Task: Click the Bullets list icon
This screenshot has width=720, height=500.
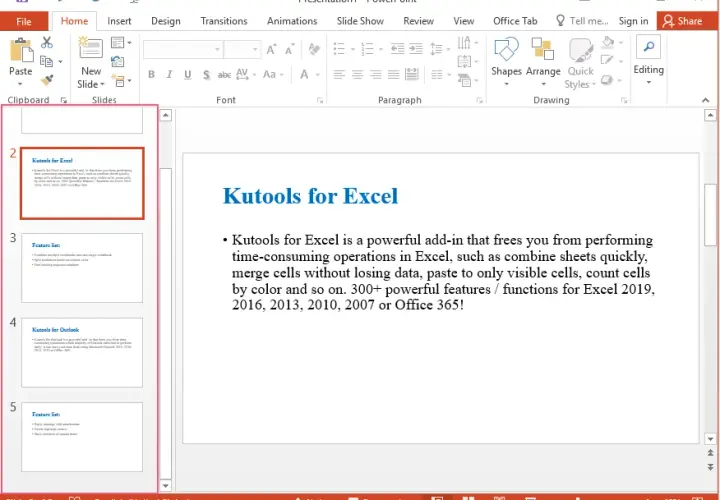Action: click(339, 49)
